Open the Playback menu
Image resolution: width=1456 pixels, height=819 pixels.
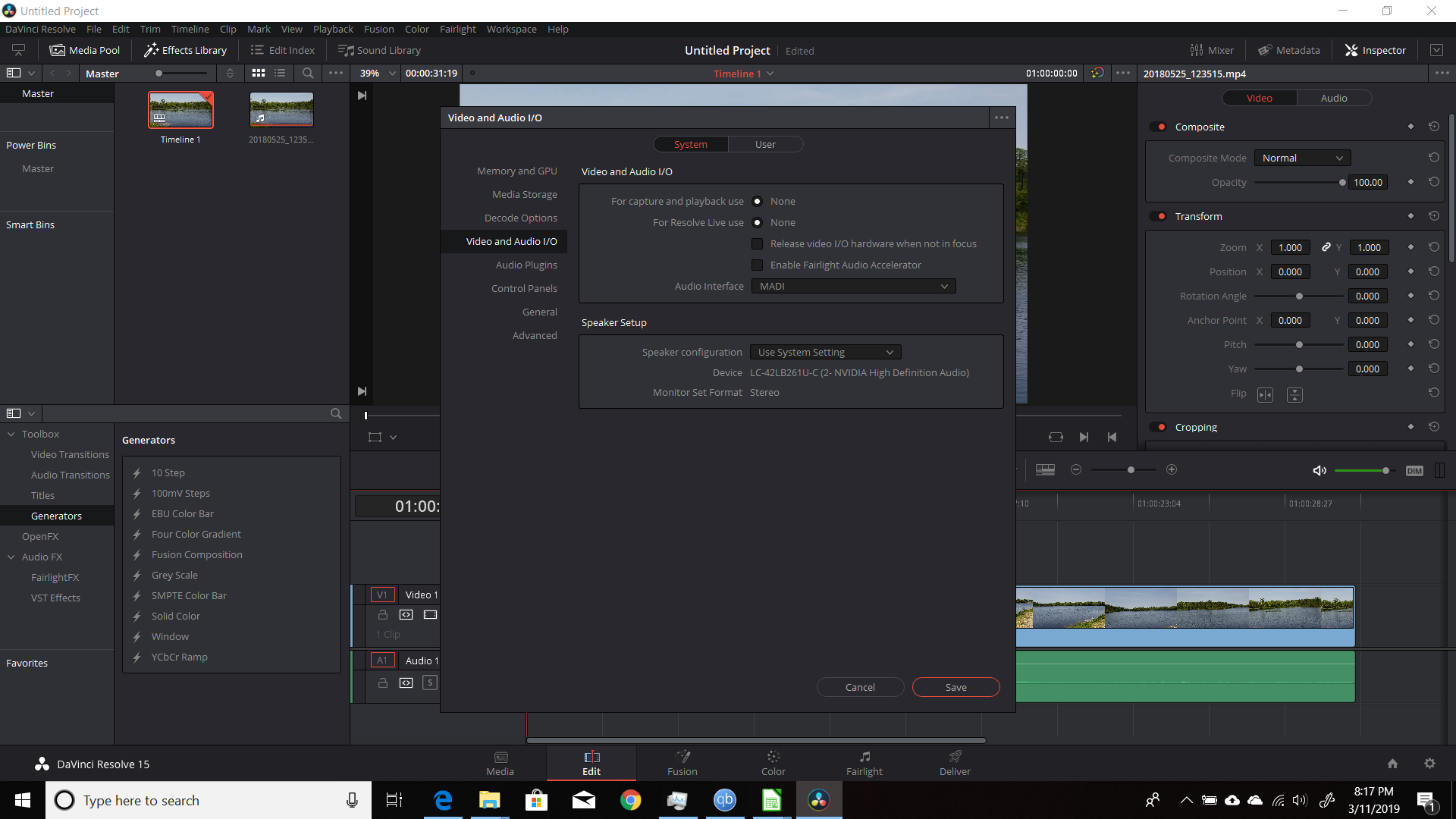coord(333,29)
